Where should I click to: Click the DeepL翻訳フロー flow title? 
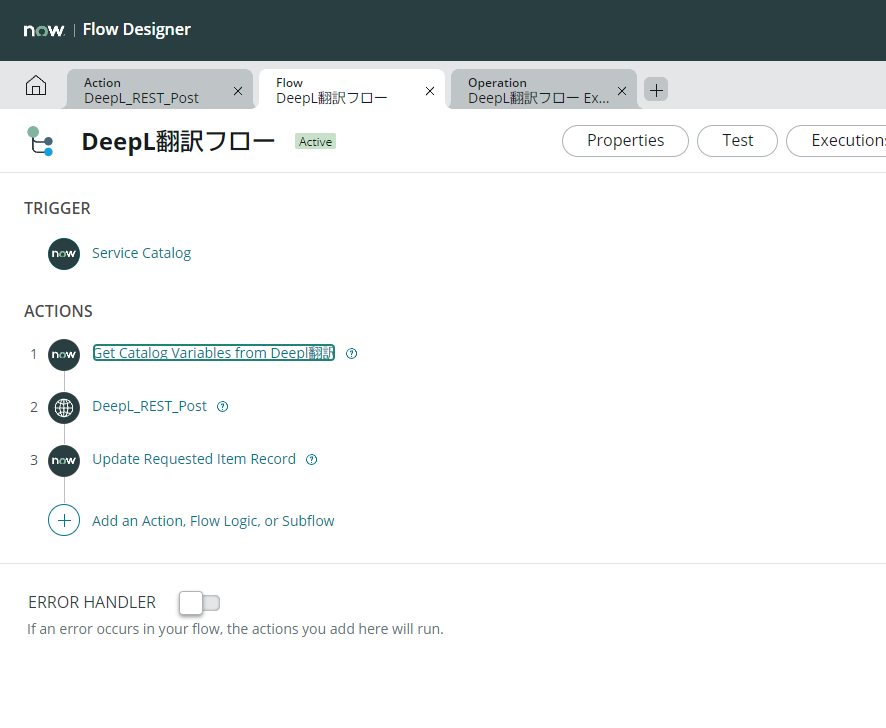click(x=178, y=141)
